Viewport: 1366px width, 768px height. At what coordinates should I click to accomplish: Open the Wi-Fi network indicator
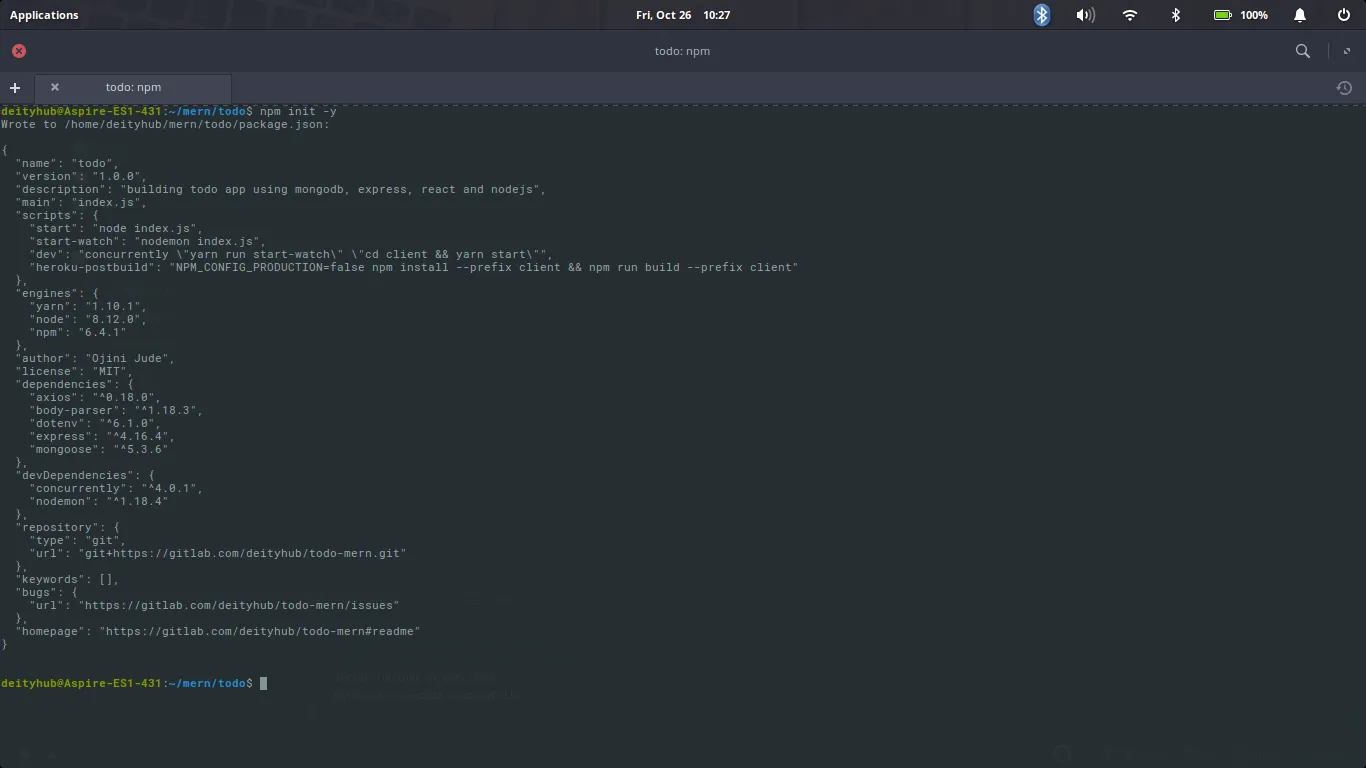tap(1130, 15)
